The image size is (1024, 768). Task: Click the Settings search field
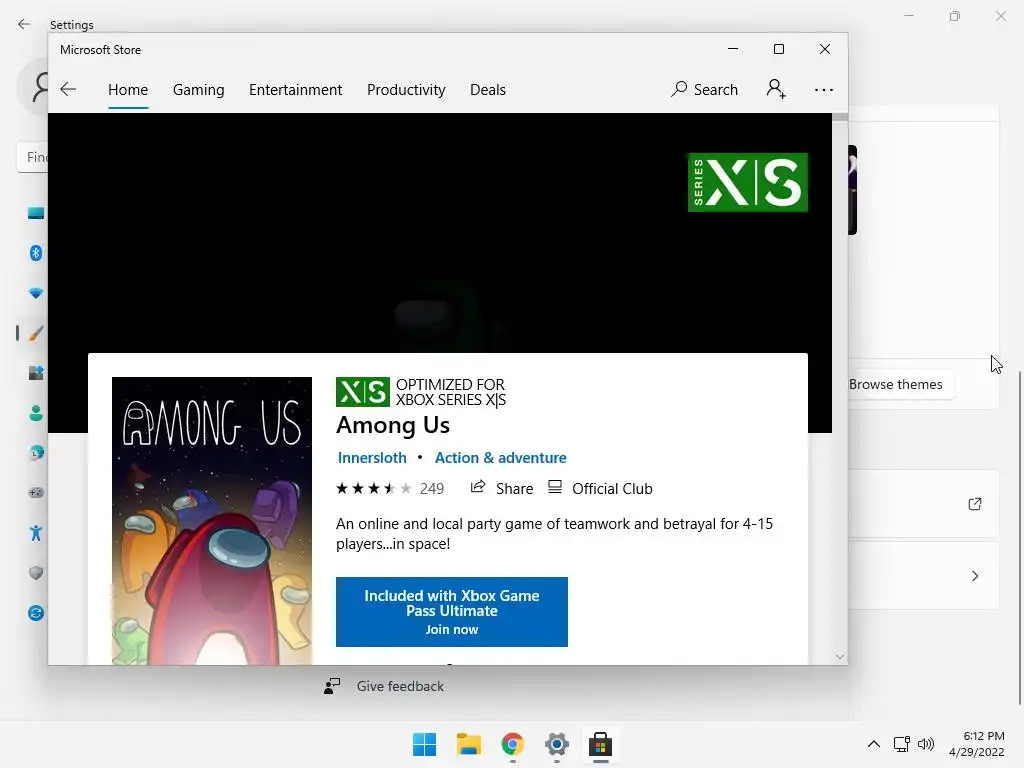pos(33,157)
